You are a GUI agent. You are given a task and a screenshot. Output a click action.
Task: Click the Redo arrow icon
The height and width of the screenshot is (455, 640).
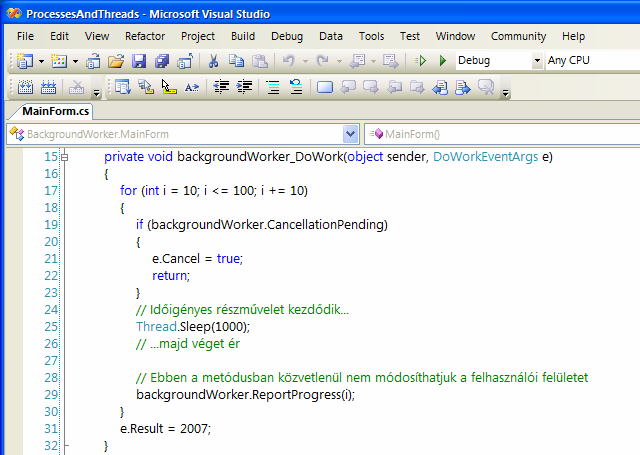click(322, 61)
